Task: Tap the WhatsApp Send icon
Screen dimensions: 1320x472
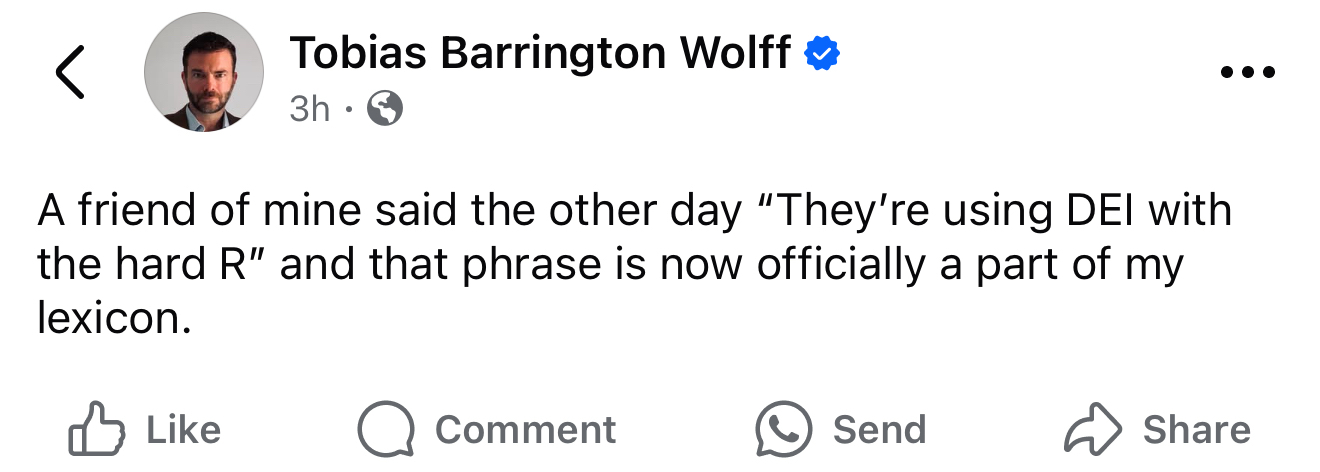Action: pos(782,429)
